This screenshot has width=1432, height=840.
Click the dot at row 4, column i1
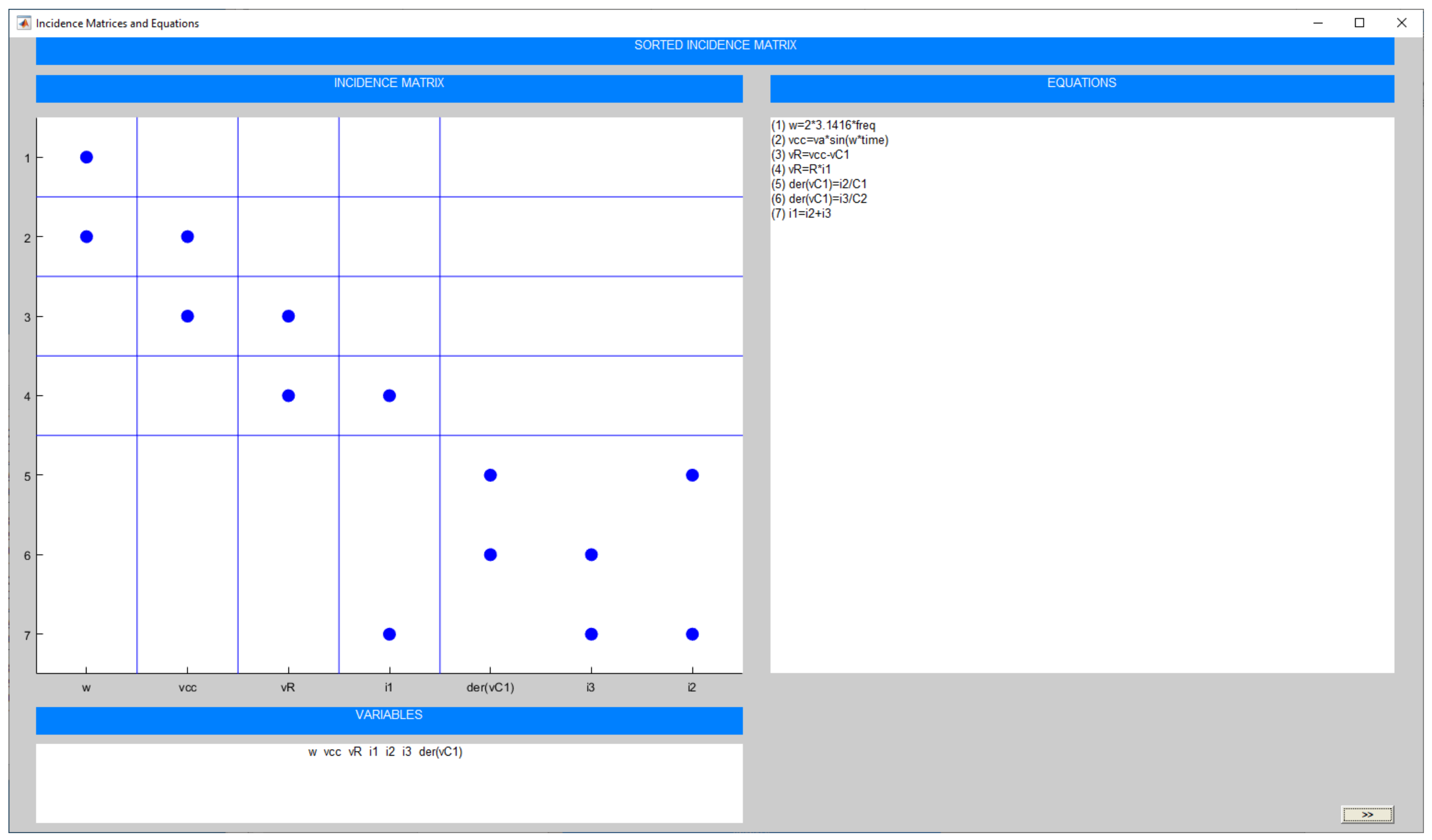click(x=389, y=396)
